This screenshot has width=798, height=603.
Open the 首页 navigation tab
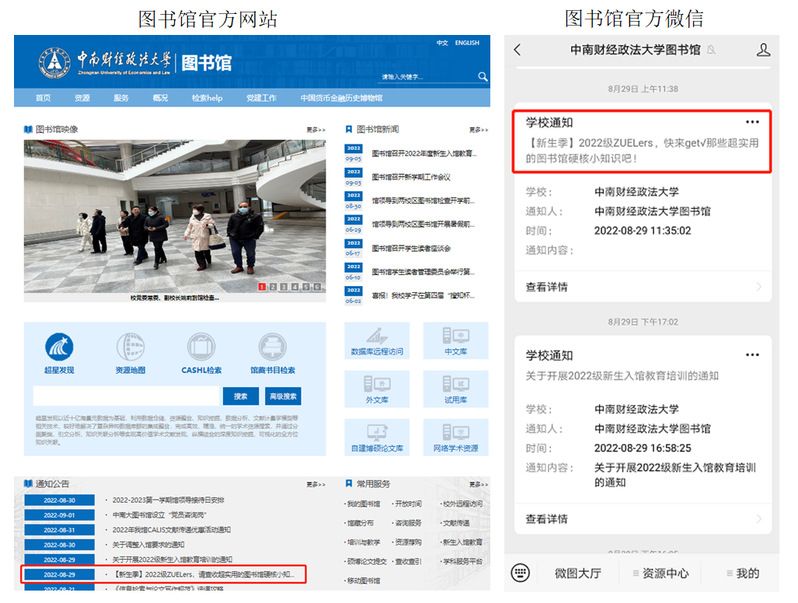point(43,98)
